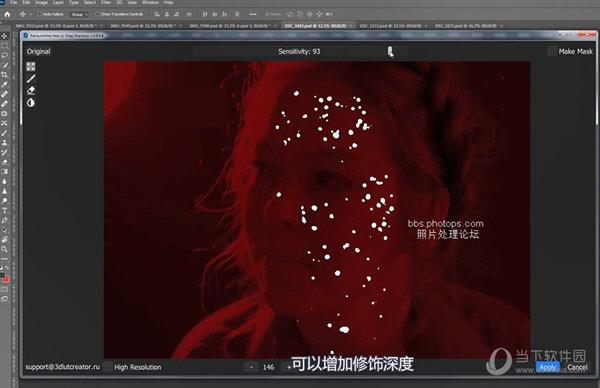Click the first align icon in the options bar
600x388 pixels.
(157, 14)
